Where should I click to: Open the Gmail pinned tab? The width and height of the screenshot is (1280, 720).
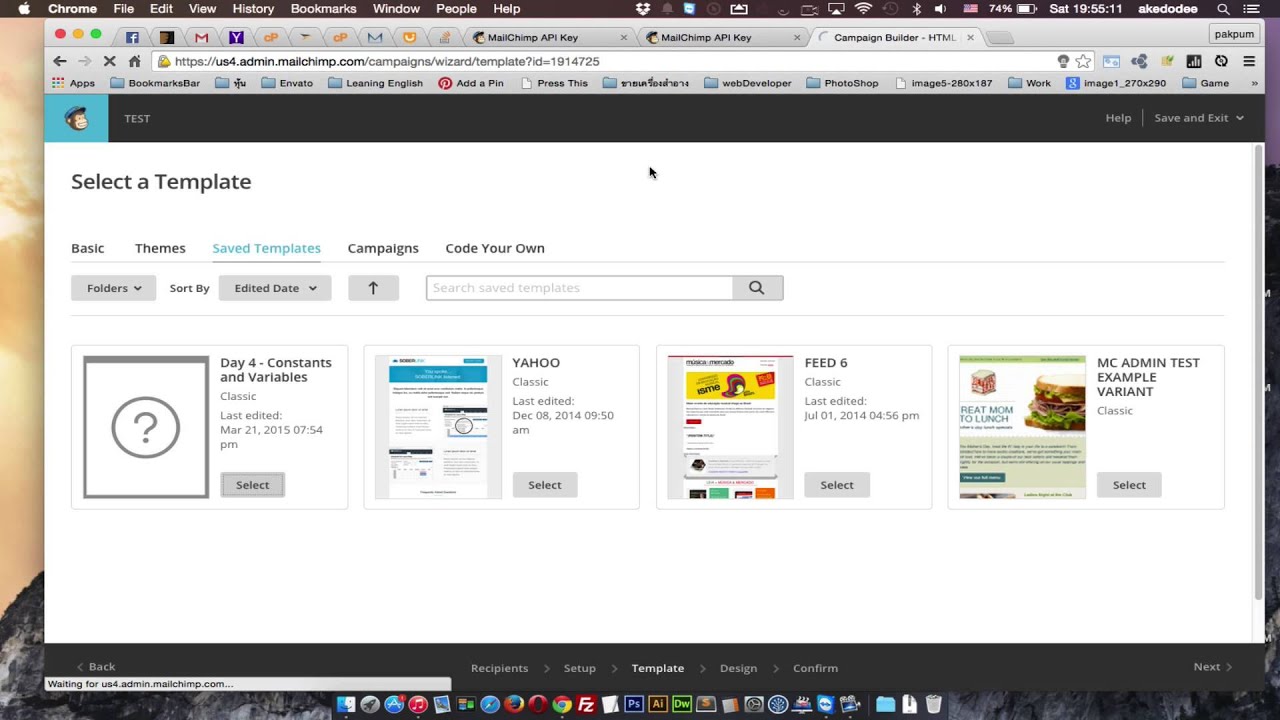pyautogui.click(x=201, y=38)
